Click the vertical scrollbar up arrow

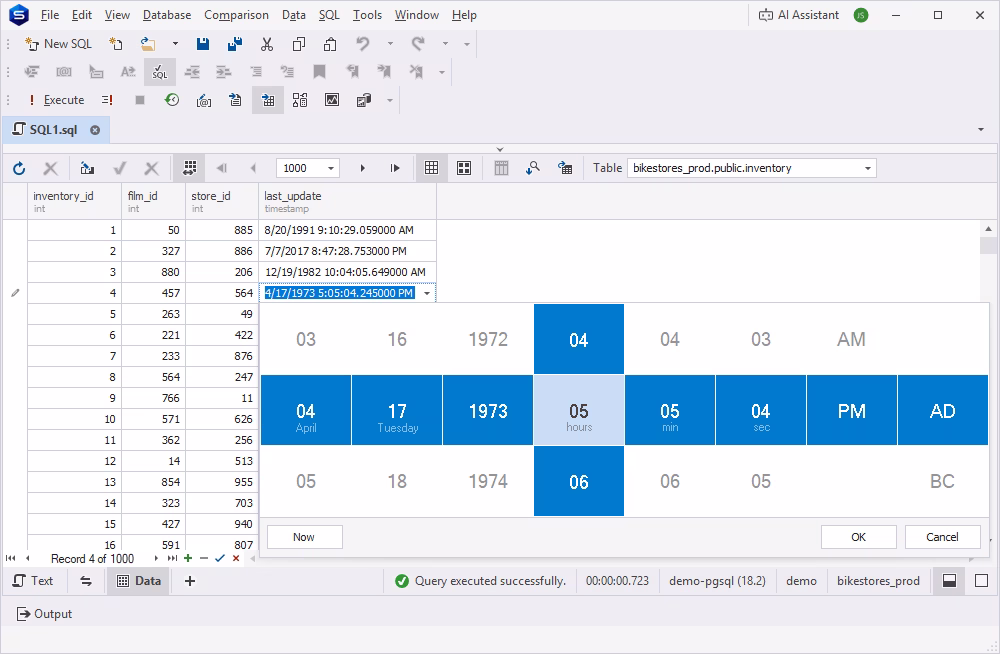tap(989, 228)
